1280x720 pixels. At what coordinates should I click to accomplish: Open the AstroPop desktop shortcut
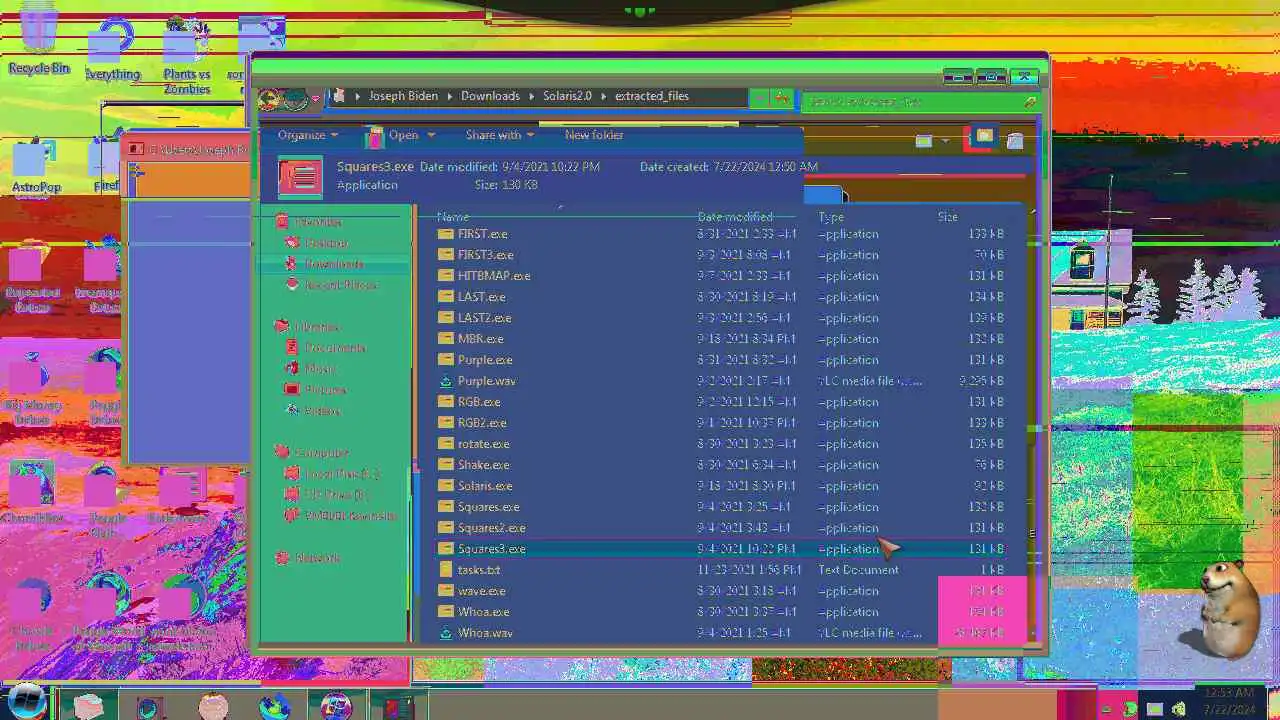[36, 168]
